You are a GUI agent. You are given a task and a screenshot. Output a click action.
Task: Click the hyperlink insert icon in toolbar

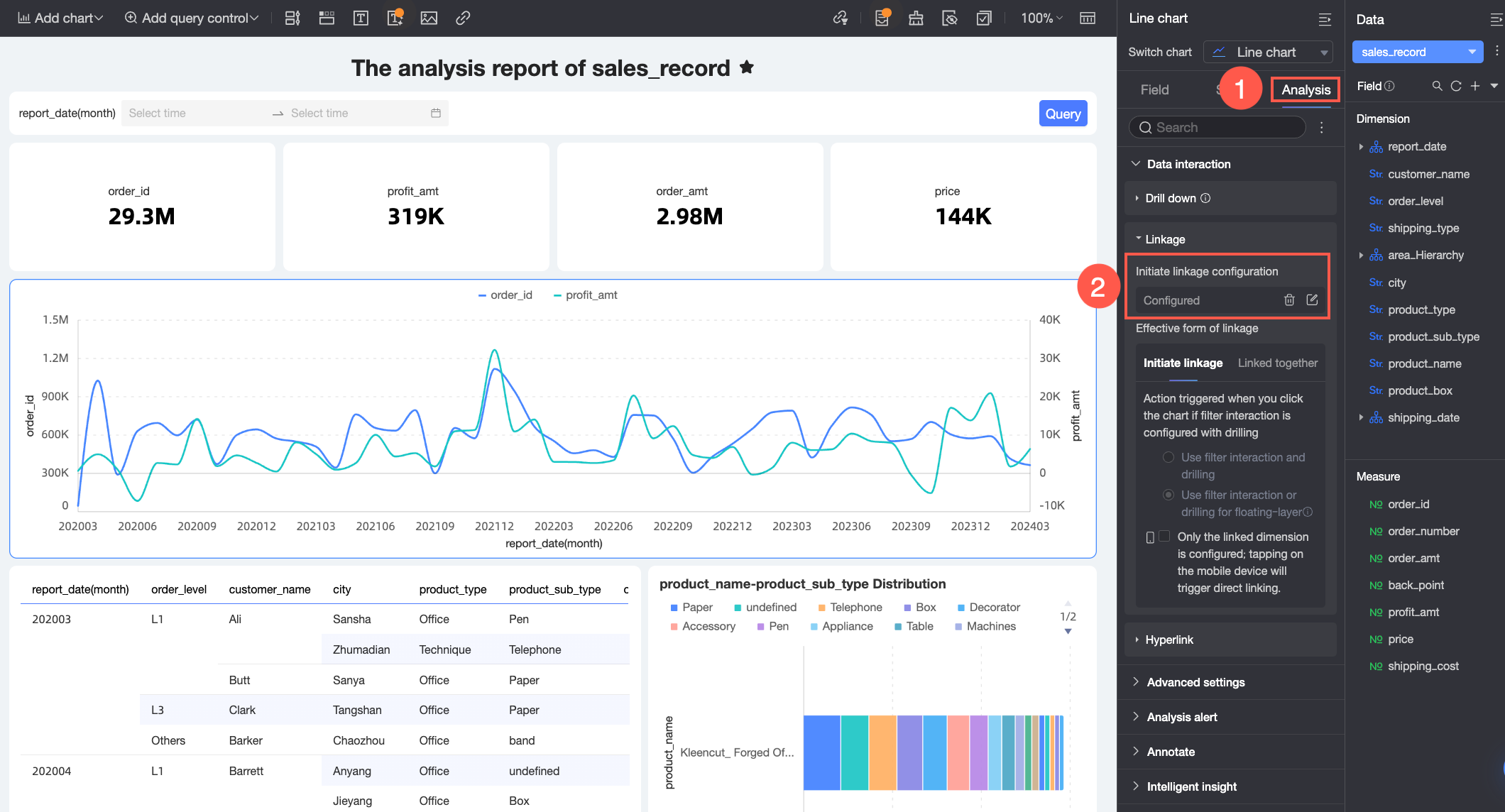click(x=463, y=18)
